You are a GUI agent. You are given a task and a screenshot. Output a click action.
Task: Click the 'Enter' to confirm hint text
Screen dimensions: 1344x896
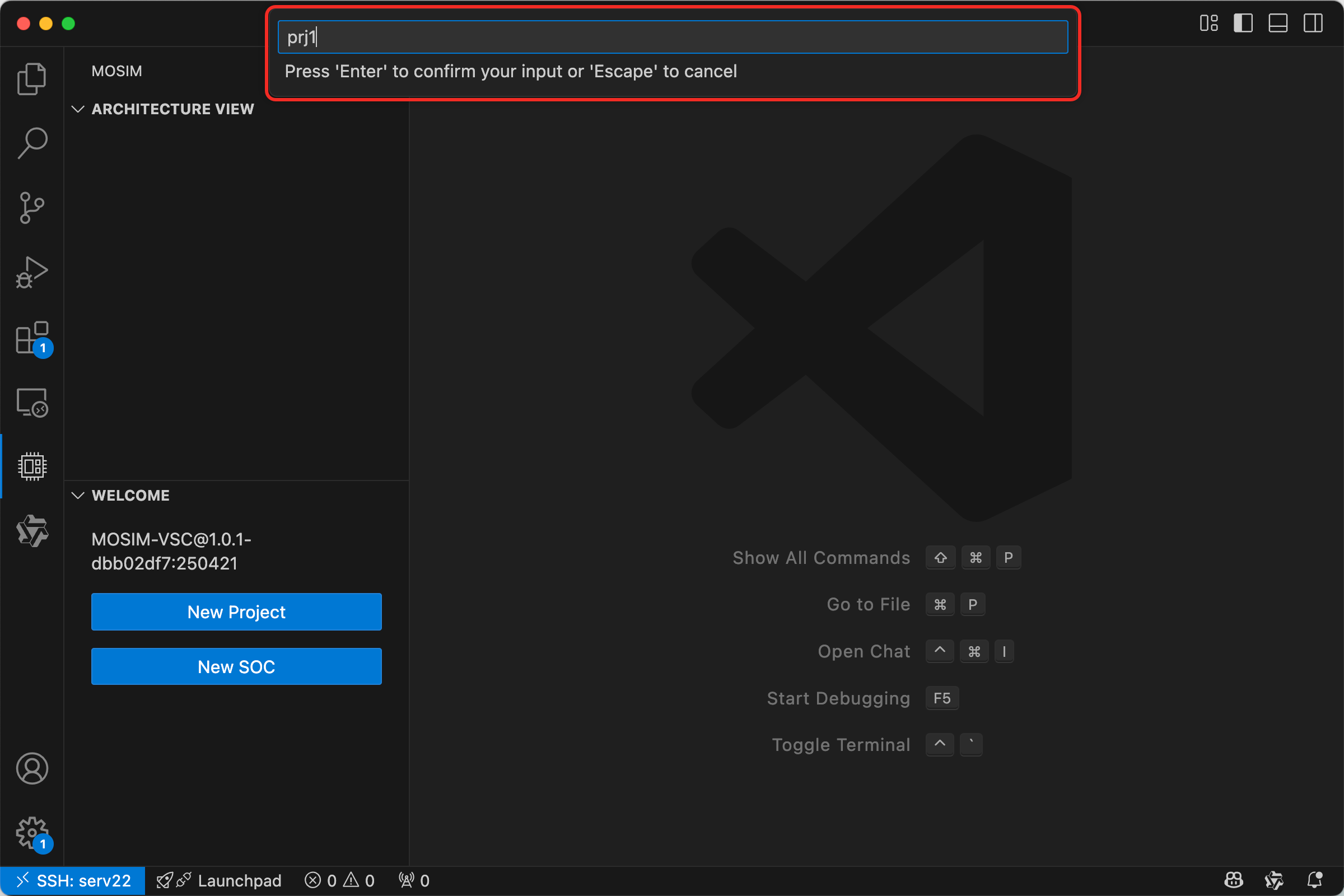510,72
